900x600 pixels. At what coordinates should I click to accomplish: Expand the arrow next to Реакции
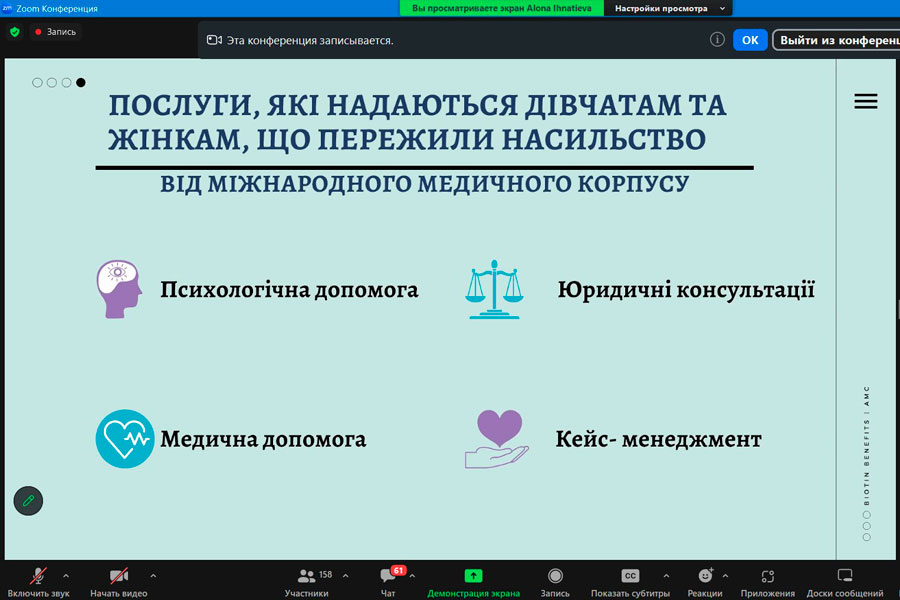pos(726,575)
